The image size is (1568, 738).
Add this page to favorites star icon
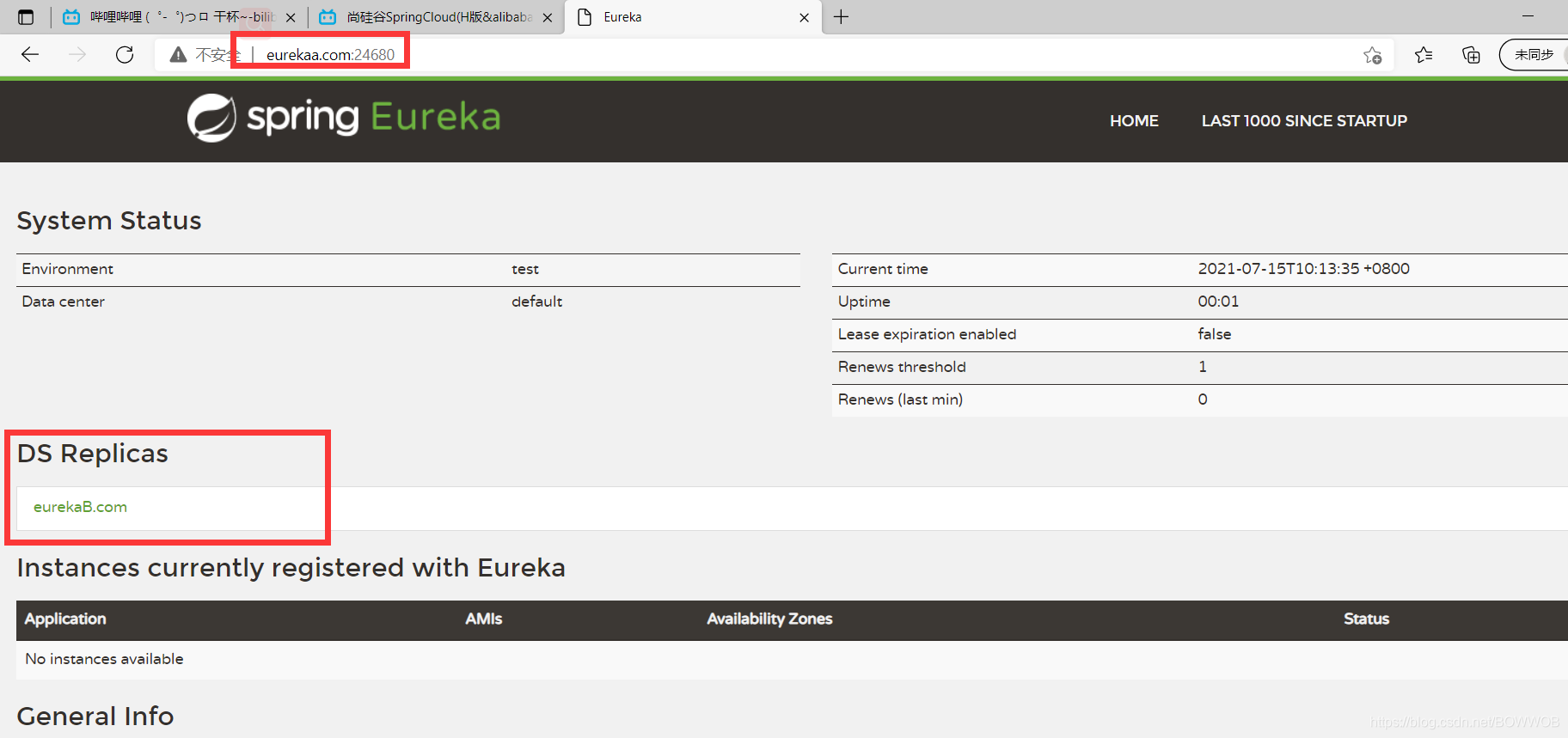pos(1372,55)
